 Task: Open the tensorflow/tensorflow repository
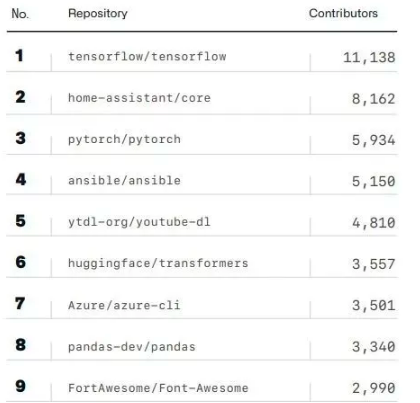(x=147, y=57)
